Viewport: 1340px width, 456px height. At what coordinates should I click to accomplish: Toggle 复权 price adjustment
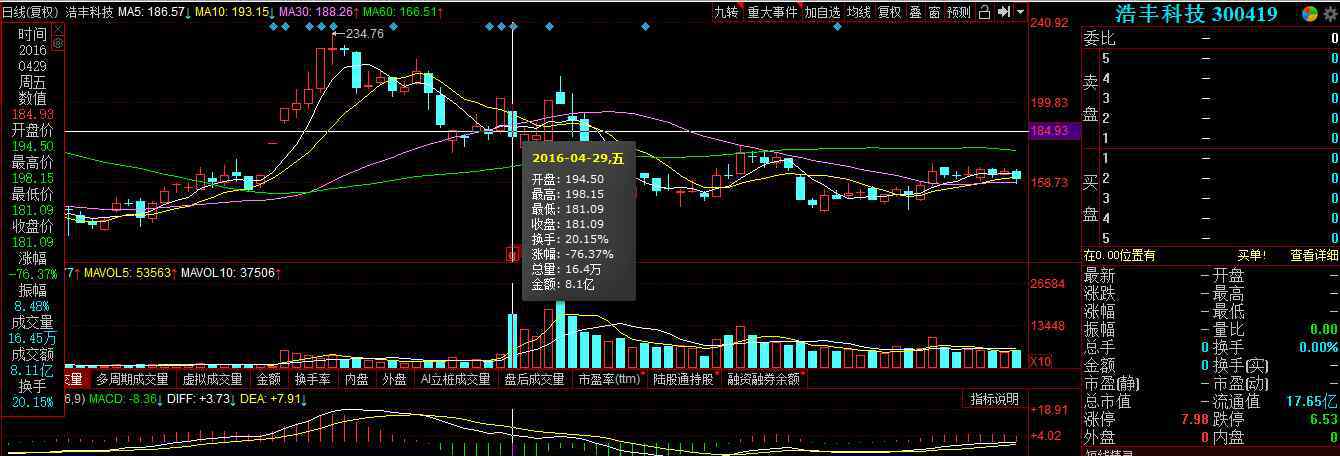tap(889, 12)
